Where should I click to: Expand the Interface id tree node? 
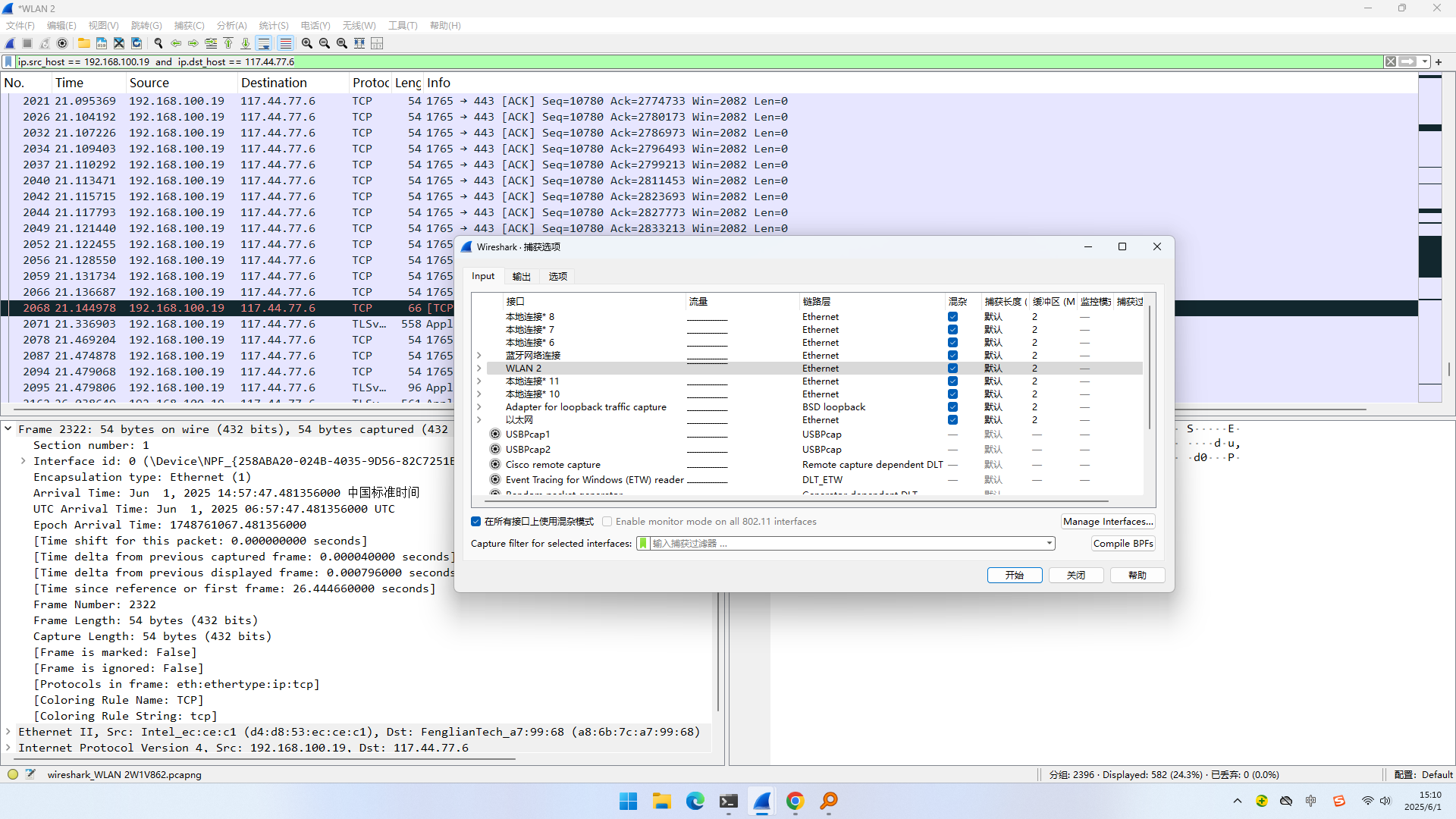pos(23,461)
